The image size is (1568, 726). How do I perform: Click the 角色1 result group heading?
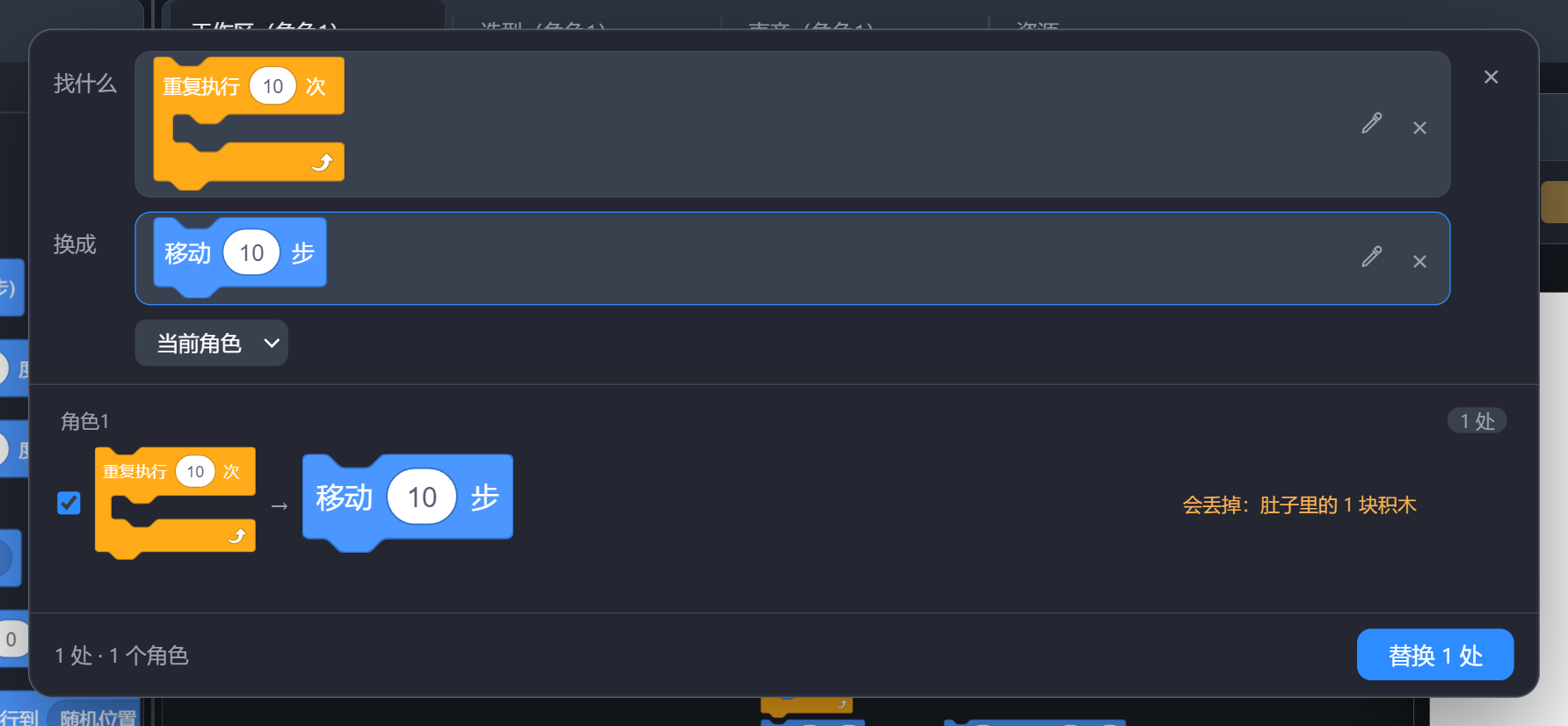84,422
